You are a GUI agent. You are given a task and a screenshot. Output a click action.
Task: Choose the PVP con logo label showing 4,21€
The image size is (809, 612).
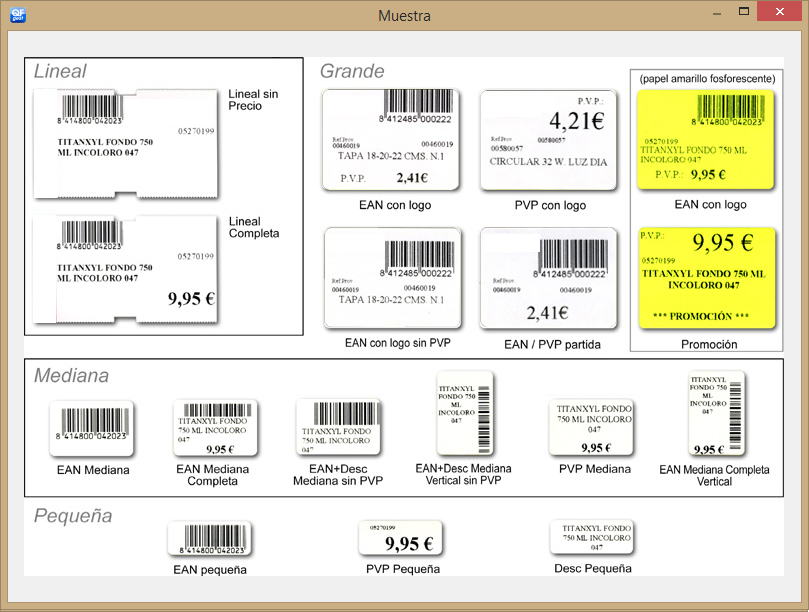548,140
